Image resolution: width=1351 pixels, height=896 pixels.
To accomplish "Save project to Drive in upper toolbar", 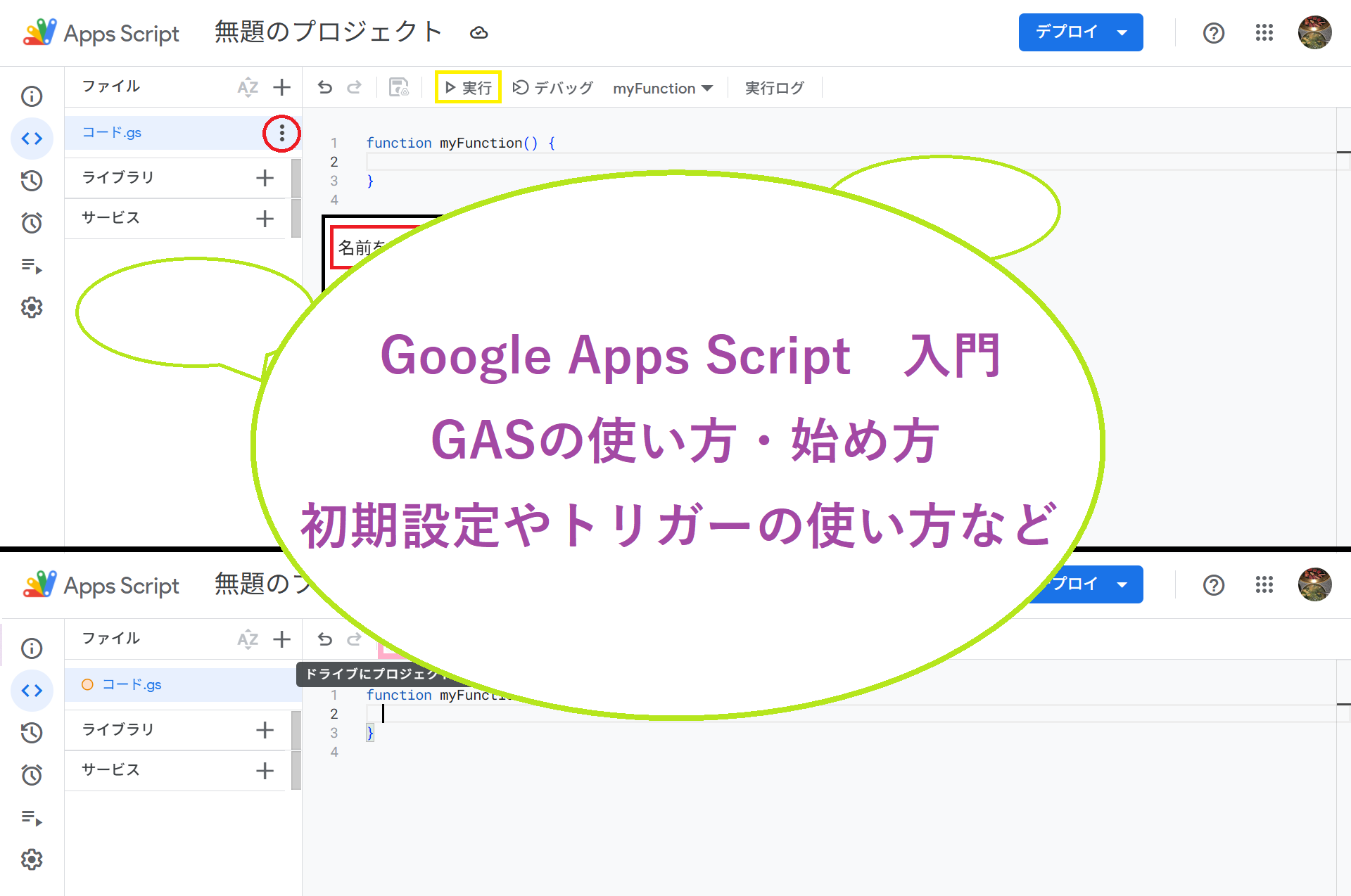I will click(x=399, y=87).
